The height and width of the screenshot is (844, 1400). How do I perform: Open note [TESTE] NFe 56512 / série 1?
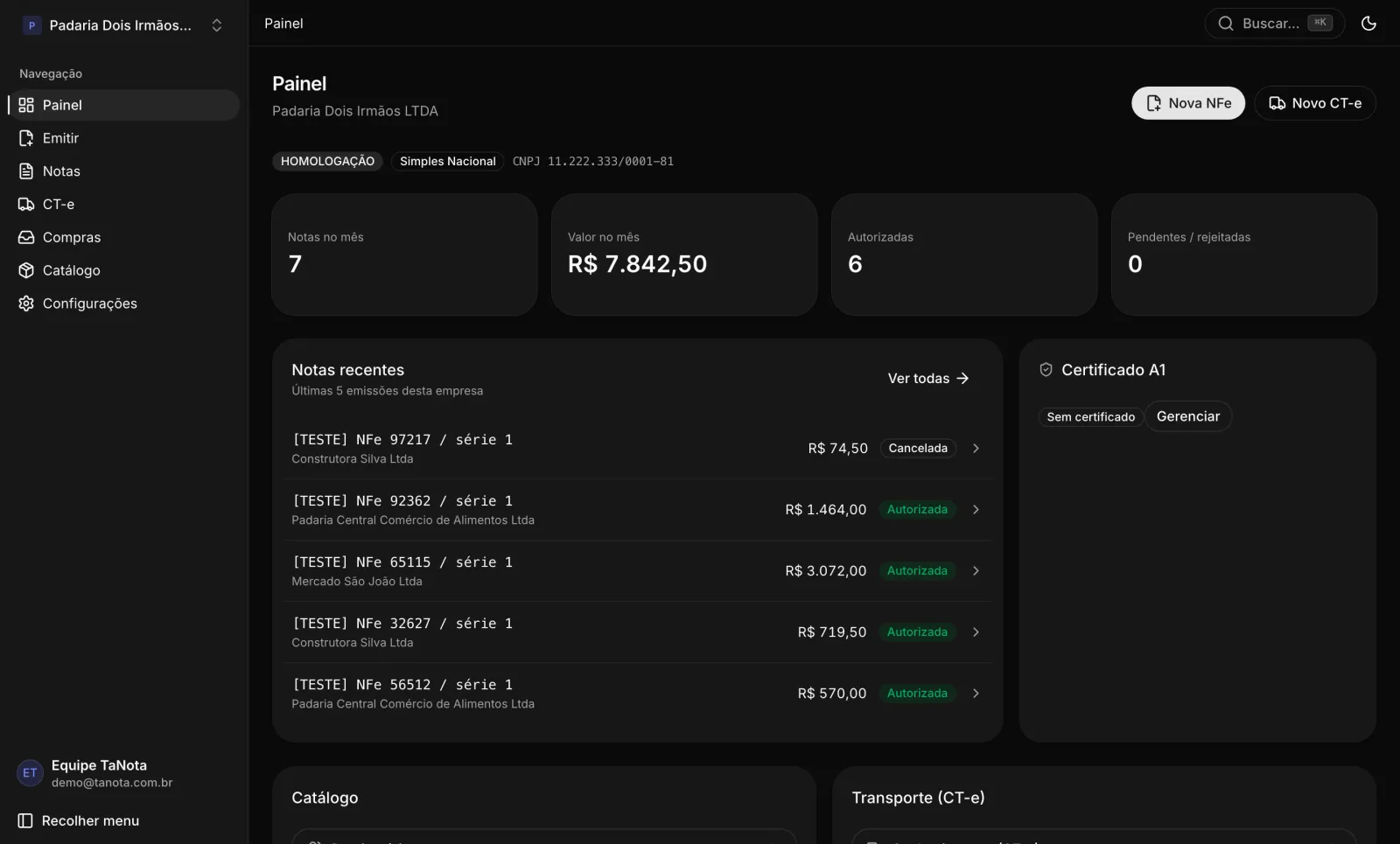pyautogui.click(x=637, y=694)
